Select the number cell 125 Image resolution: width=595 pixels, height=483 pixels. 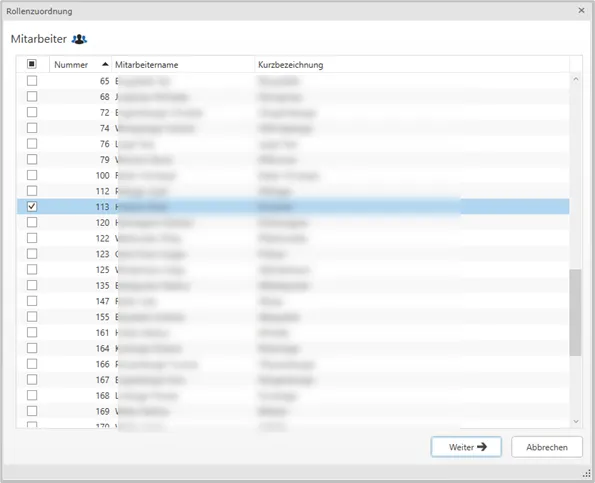point(102,270)
